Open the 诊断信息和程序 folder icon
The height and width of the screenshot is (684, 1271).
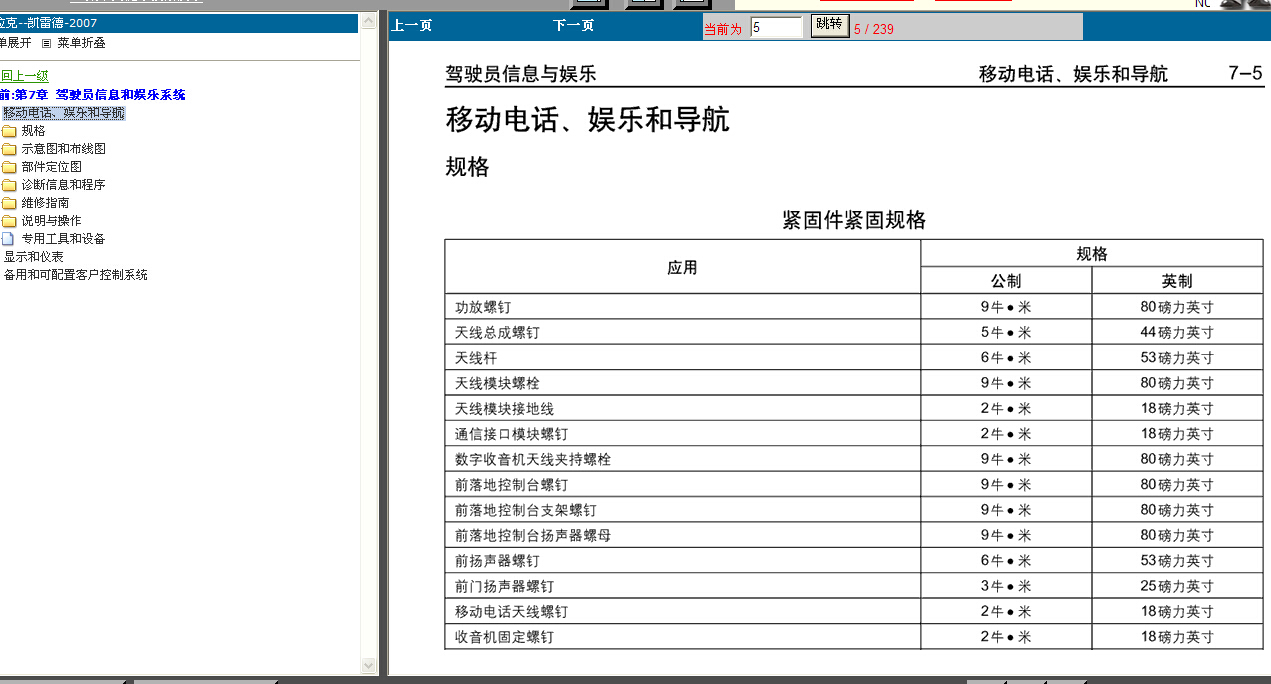tap(9, 185)
